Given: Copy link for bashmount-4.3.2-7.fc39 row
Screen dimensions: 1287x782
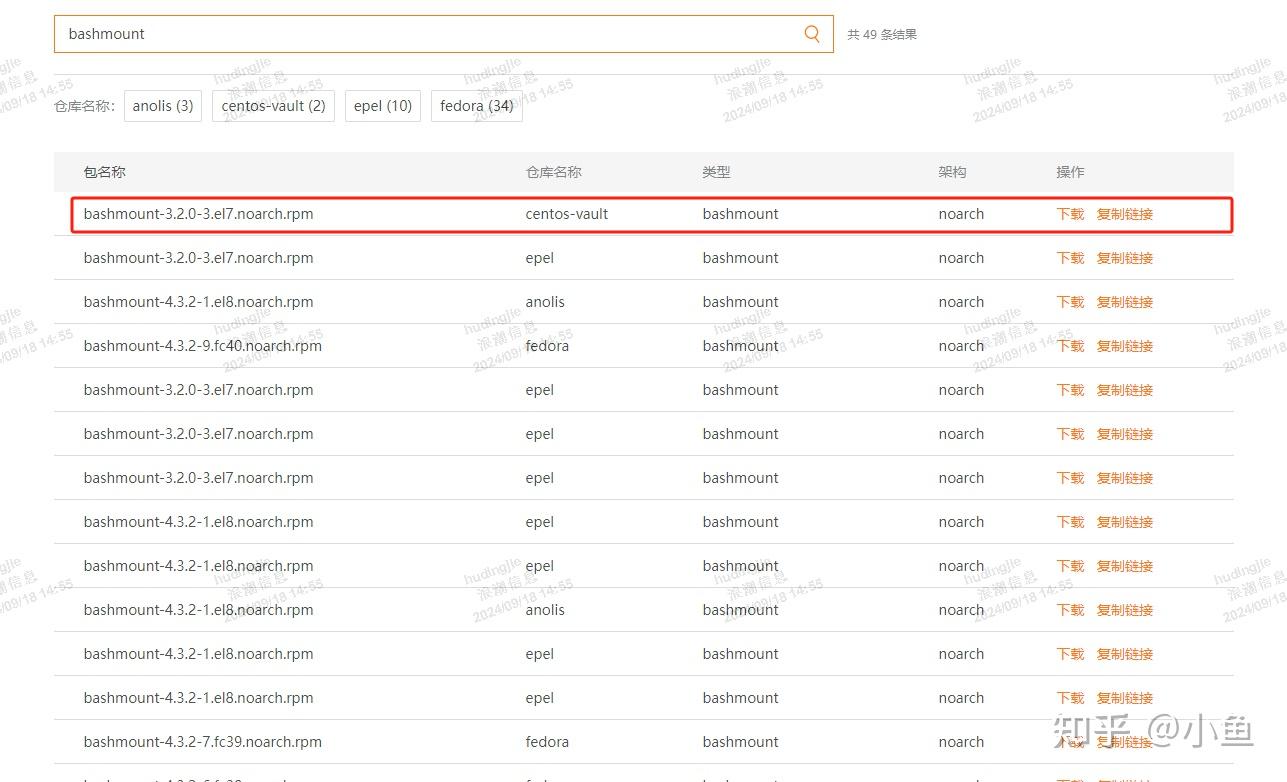Looking at the screenshot, I should (x=1123, y=741).
